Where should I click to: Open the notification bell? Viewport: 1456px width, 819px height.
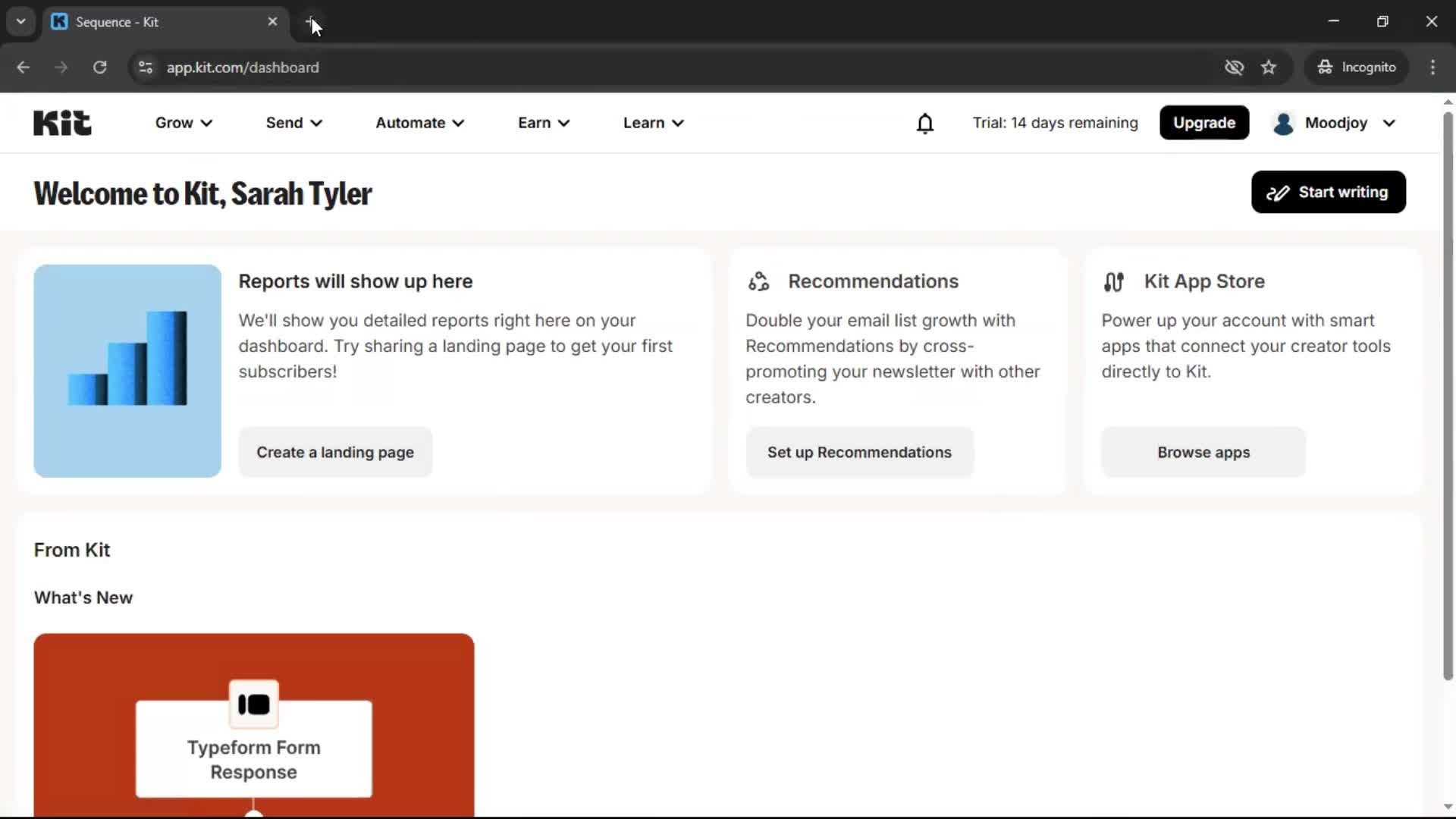coord(925,123)
